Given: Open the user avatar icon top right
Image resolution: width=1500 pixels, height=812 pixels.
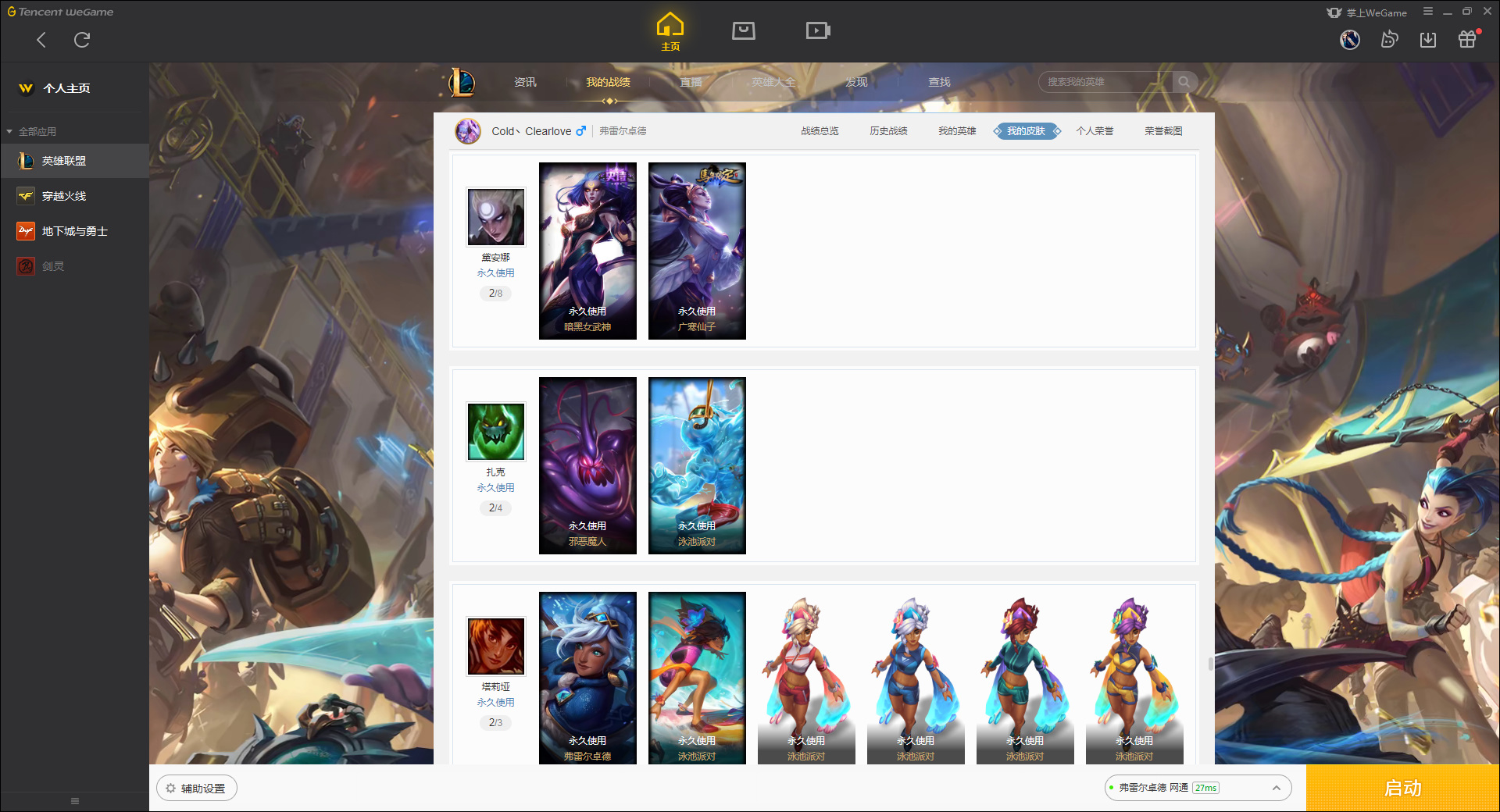Looking at the screenshot, I should [1350, 39].
